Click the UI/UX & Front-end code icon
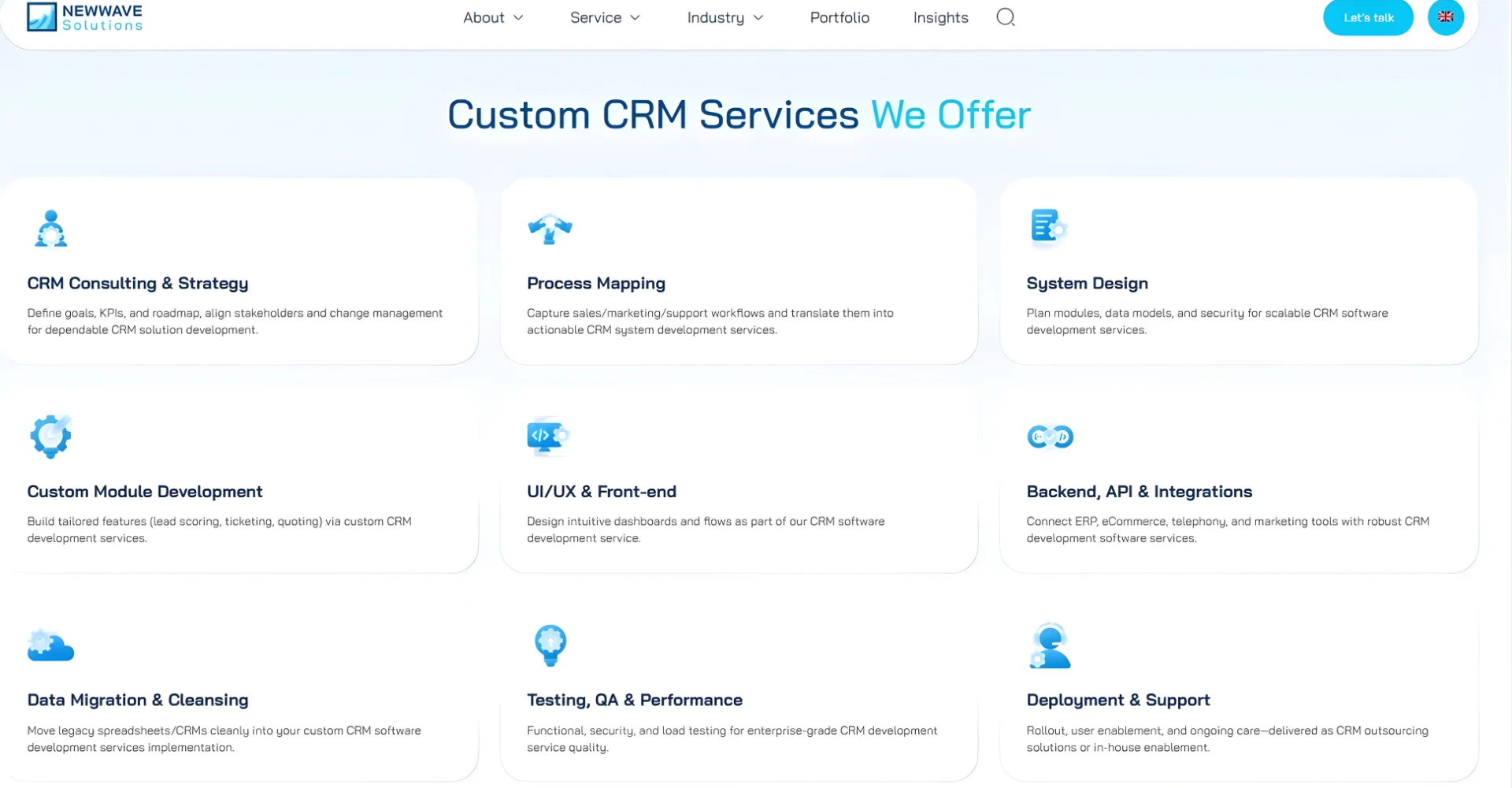The image size is (1512, 788). click(x=547, y=437)
